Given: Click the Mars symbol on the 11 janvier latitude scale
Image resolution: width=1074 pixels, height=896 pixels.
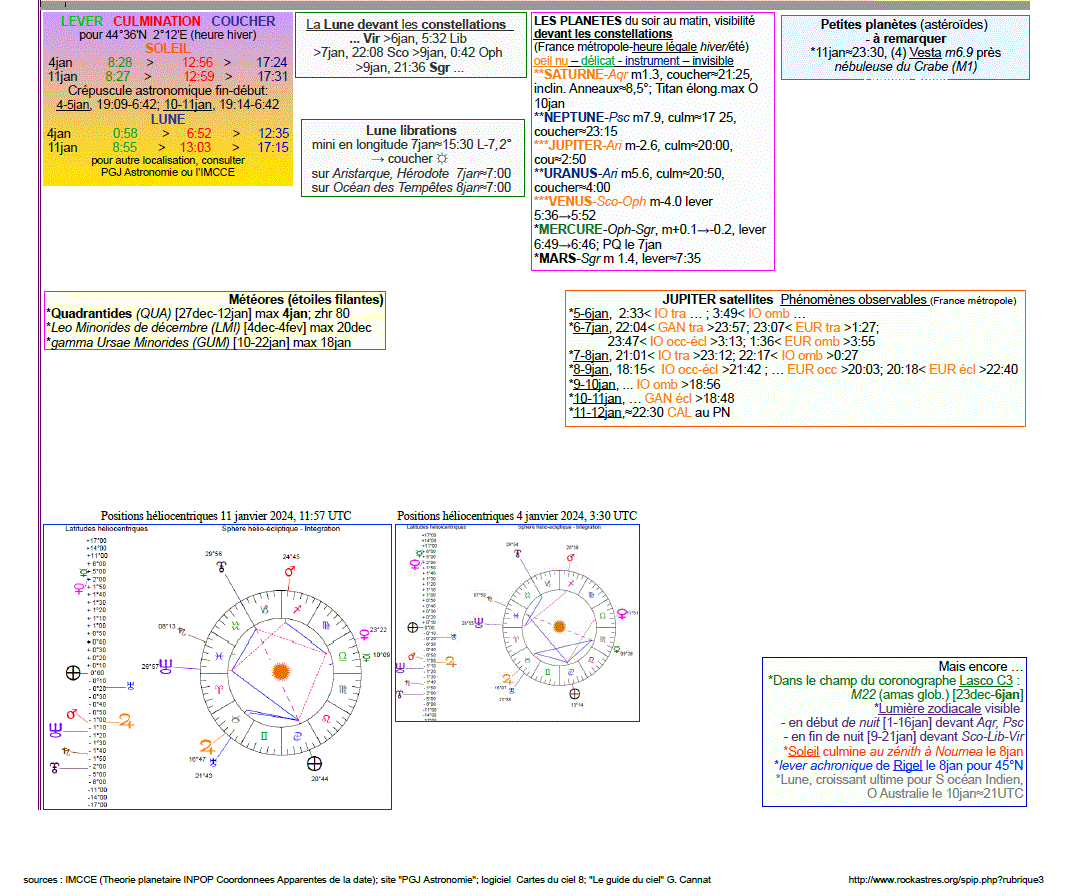Looking at the screenshot, I should click(72, 714).
